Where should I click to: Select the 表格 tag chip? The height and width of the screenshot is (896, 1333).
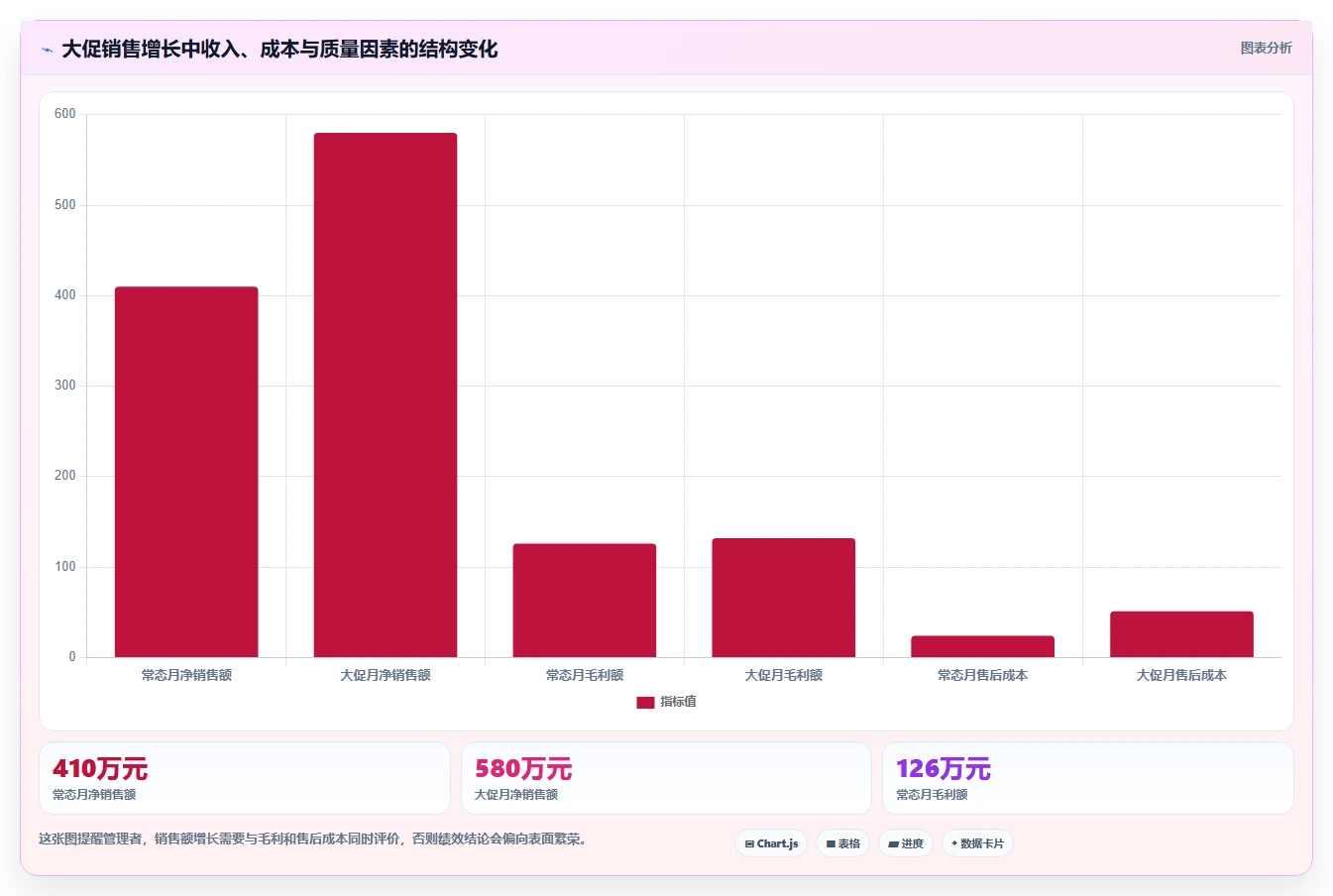click(x=842, y=843)
